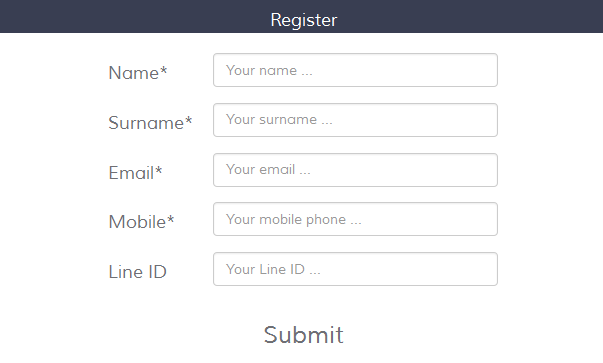This screenshot has height=363, width=603.
Task: Click the 'Your name ...' placeholder text
Action: pos(269,70)
